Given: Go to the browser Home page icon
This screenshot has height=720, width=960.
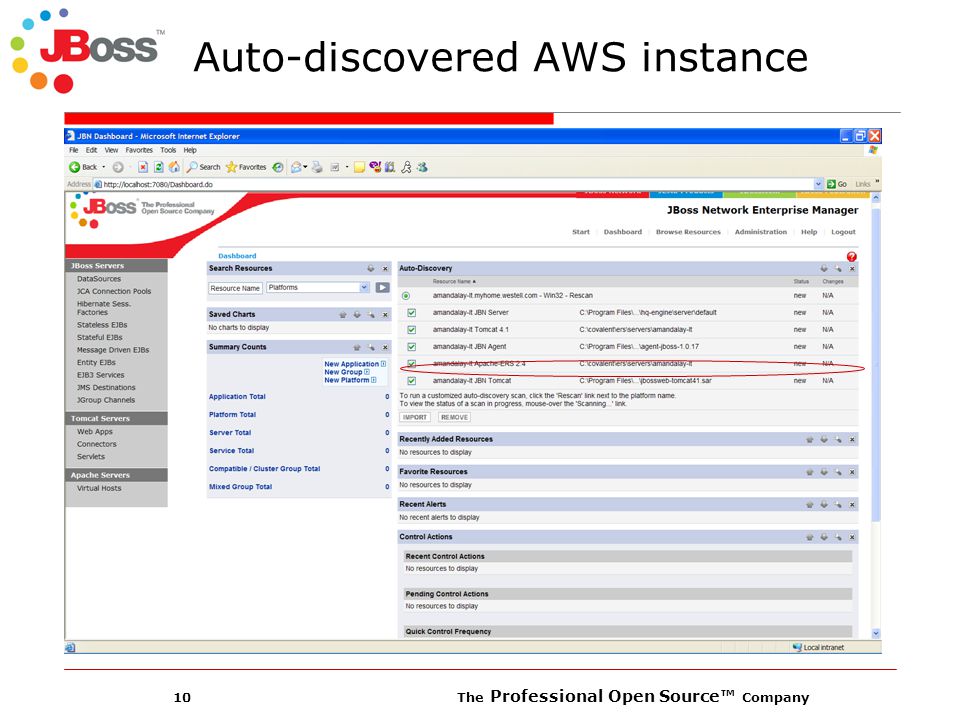Looking at the screenshot, I should [x=174, y=167].
